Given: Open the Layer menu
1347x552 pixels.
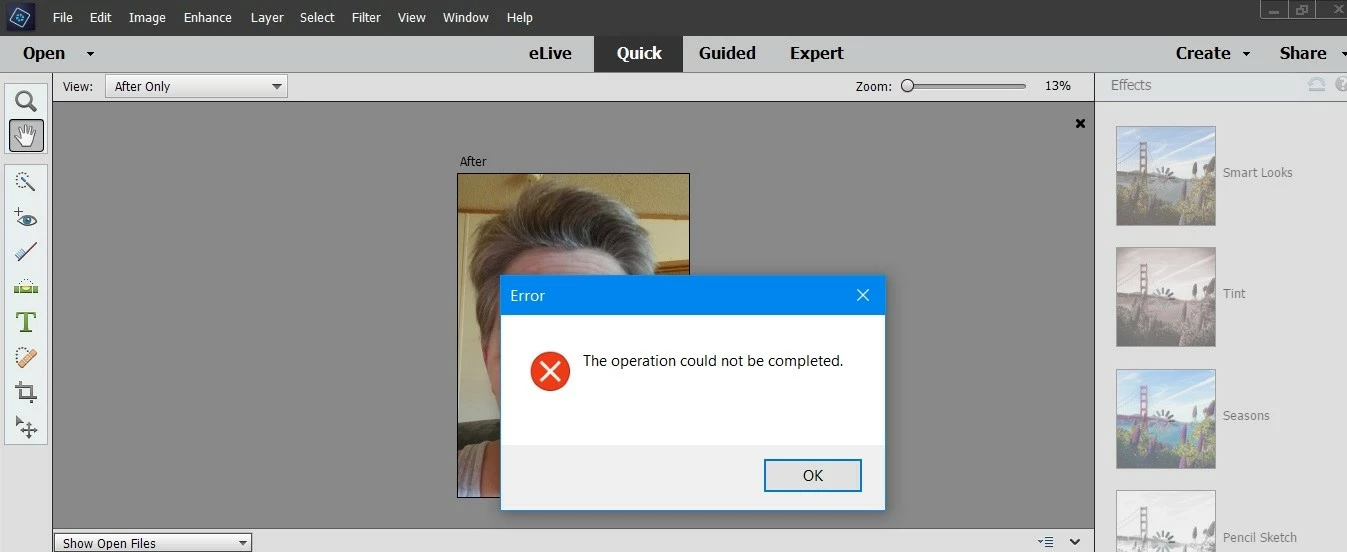Looking at the screenshot, I should tap(267, 17).
